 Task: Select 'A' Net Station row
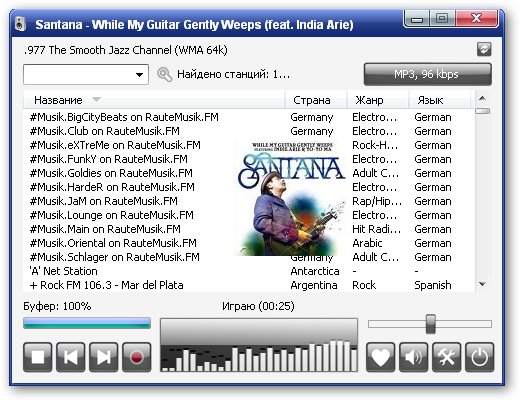point(249,271)
